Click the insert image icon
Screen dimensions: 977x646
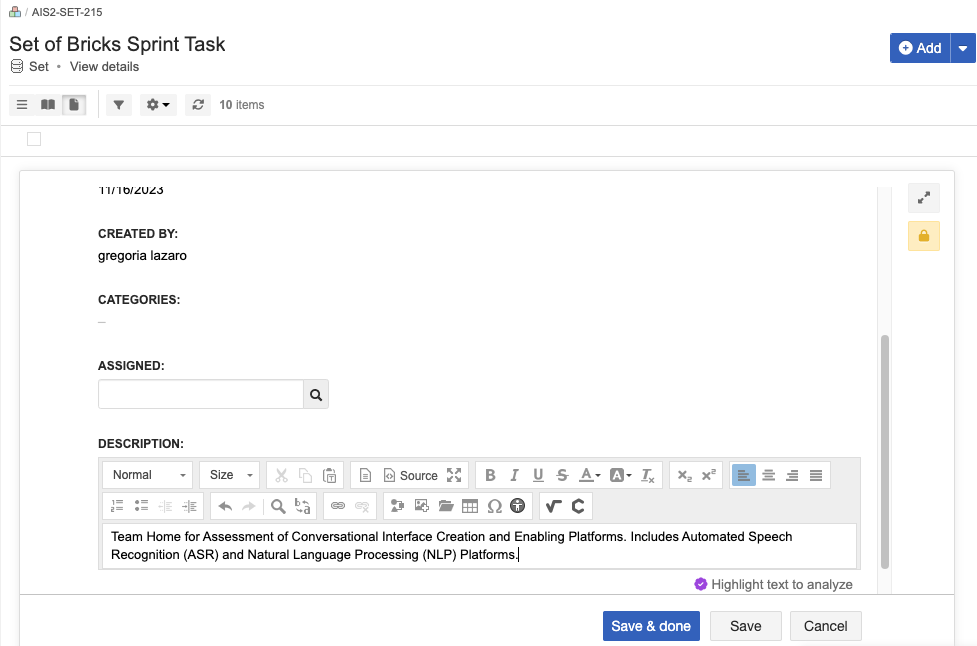coord(398,506)
